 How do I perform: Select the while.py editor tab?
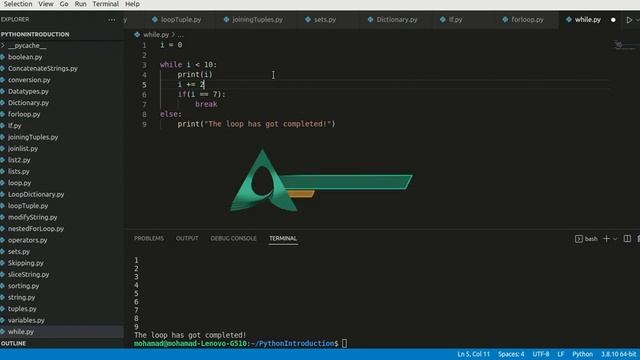click(x=587, y=20)
